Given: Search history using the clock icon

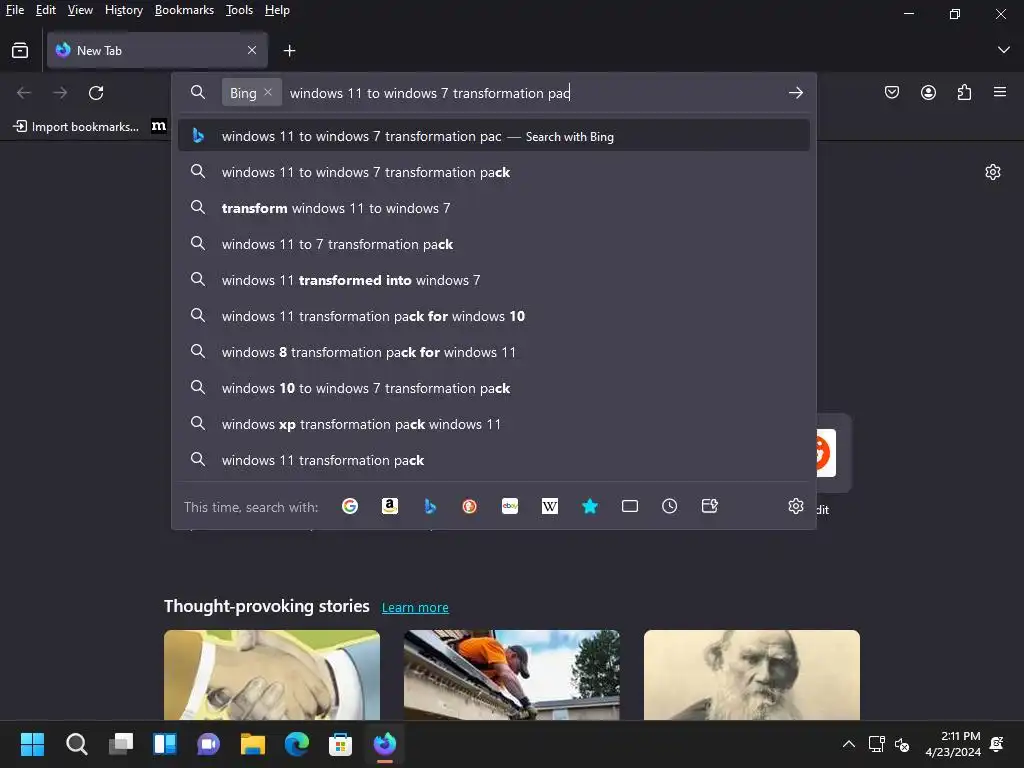Looking at the screenshot, I should (669, 506).
